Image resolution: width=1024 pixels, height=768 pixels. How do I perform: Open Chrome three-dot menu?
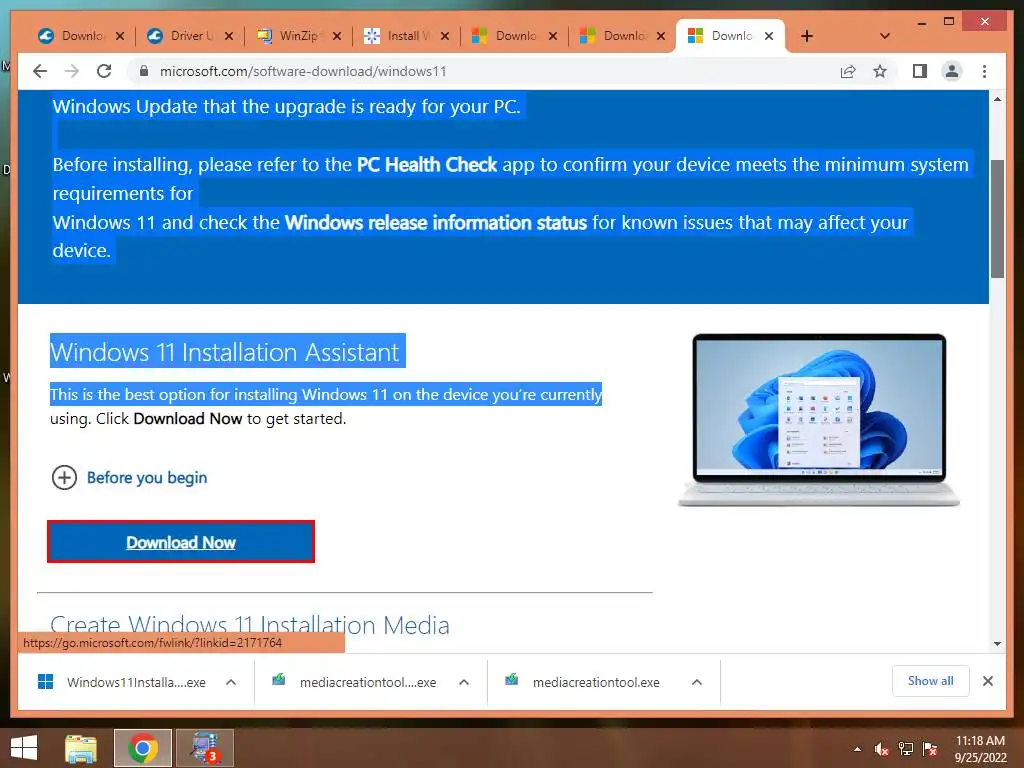coord(984,71)
